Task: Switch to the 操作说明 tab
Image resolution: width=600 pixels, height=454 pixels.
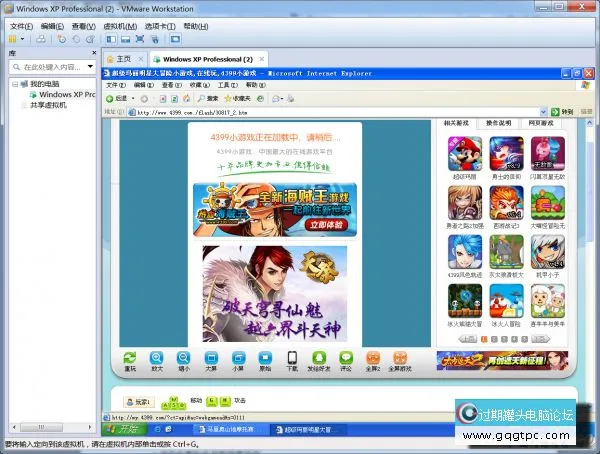Action: click(498, 123)
